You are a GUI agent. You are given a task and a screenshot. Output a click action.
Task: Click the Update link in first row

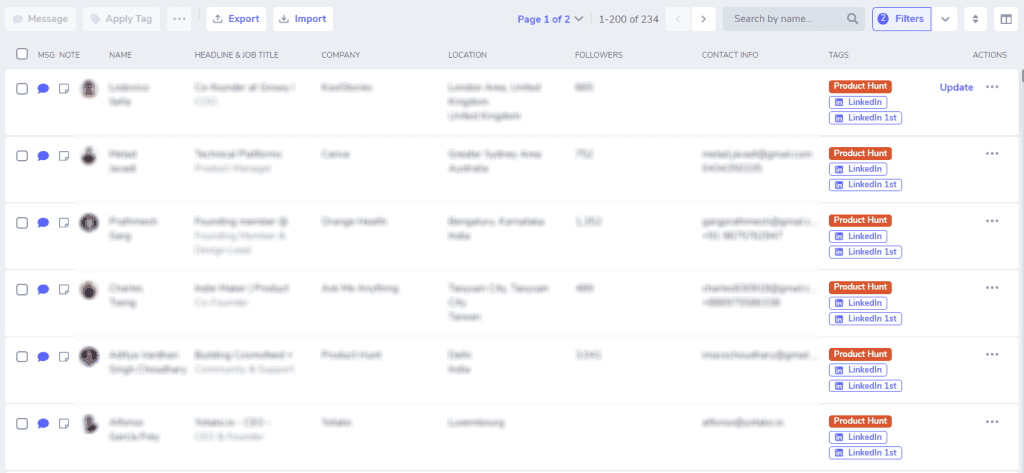point(956,88)
